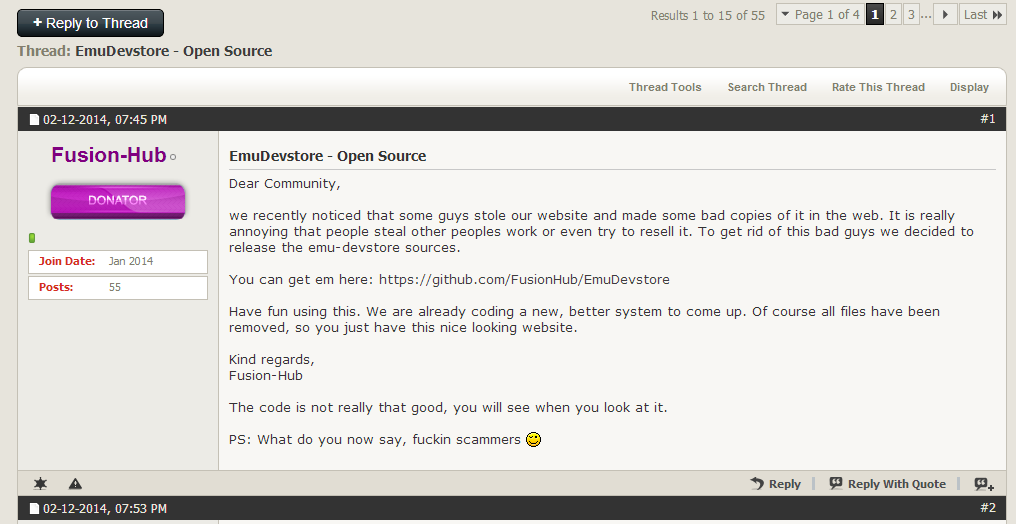
Task: Go to page 3 of the thread
Action: (x=911, y=14)
